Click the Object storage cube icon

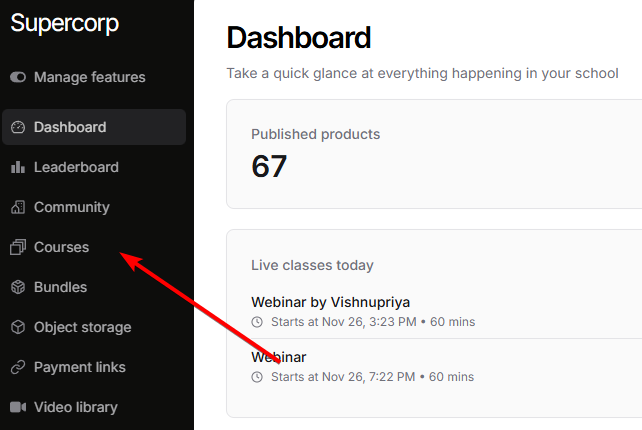pos(17,327)
